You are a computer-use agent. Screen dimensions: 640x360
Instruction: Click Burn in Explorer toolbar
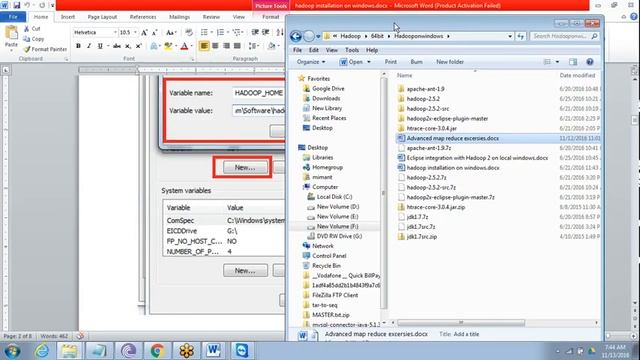tap(416, 62)
